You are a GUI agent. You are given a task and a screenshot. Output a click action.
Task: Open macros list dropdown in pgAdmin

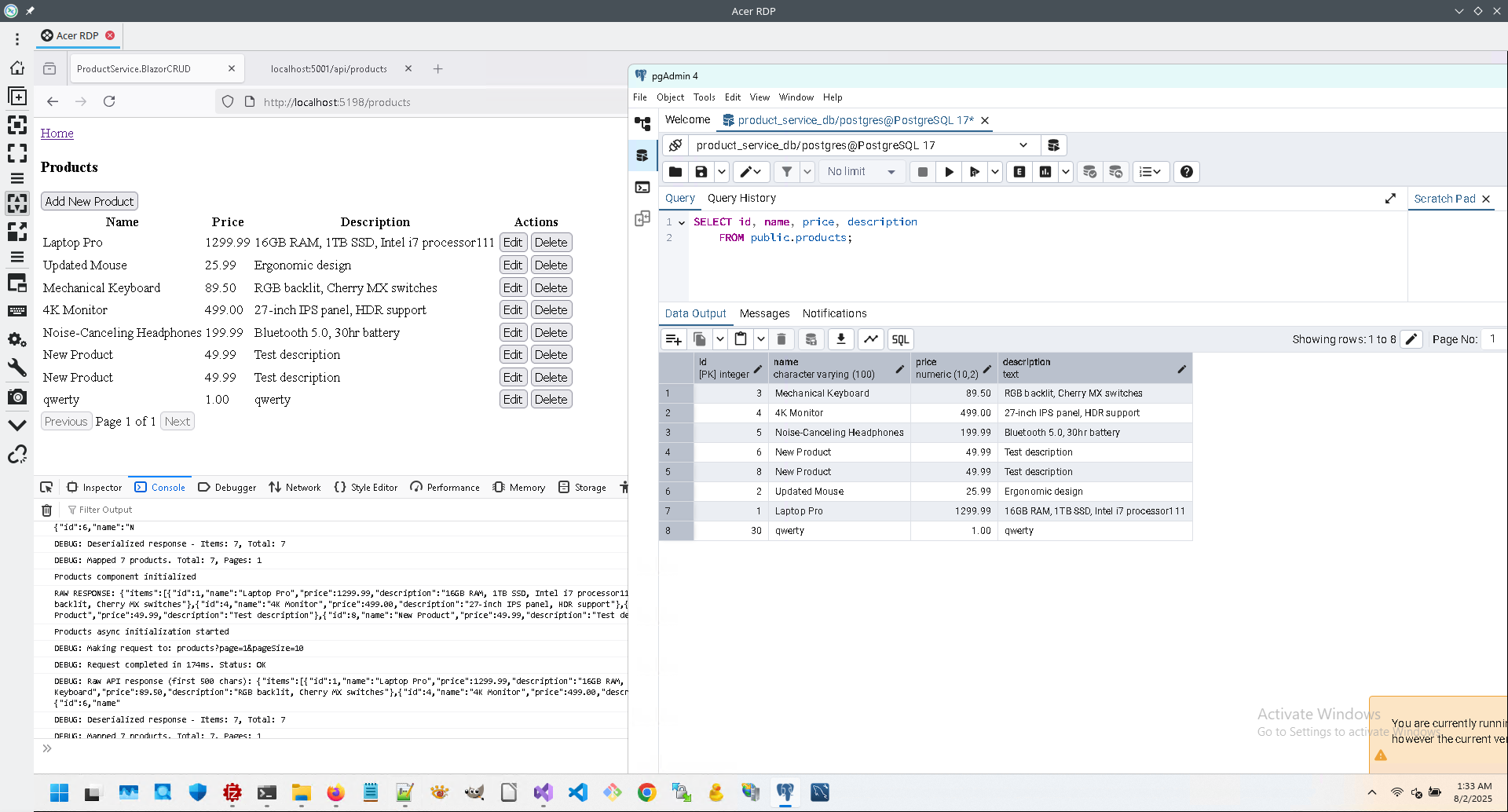(x=1151, y=172)
